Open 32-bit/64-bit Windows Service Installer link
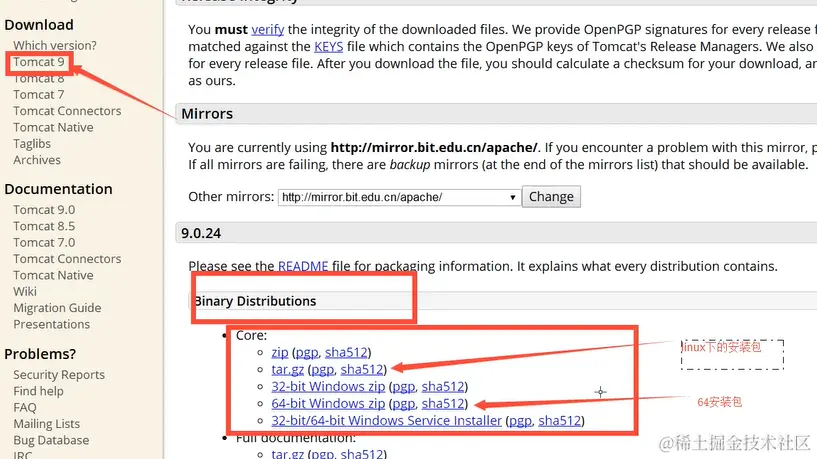The height and width of the screenshot is (459, 817). coord(386,420)
